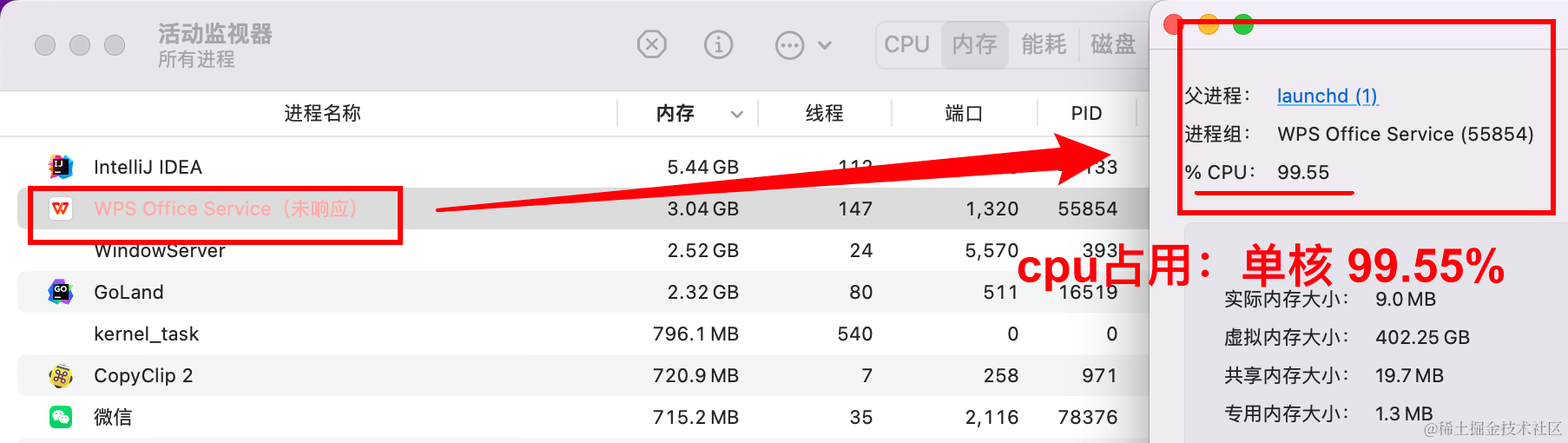Click the 进程组 WPS Office Service (55854) text
1568x443 pixels.
(1406, 134)
